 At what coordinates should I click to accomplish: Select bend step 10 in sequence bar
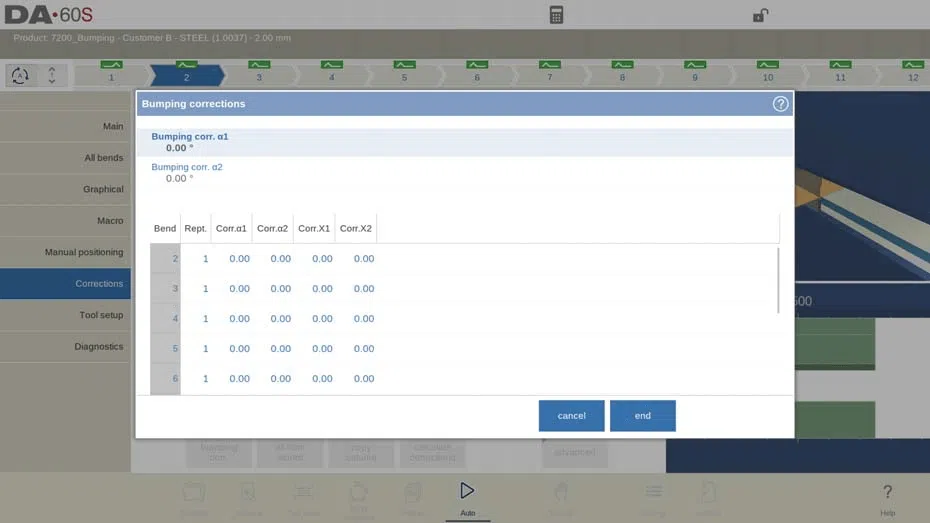tap(767, 74)
